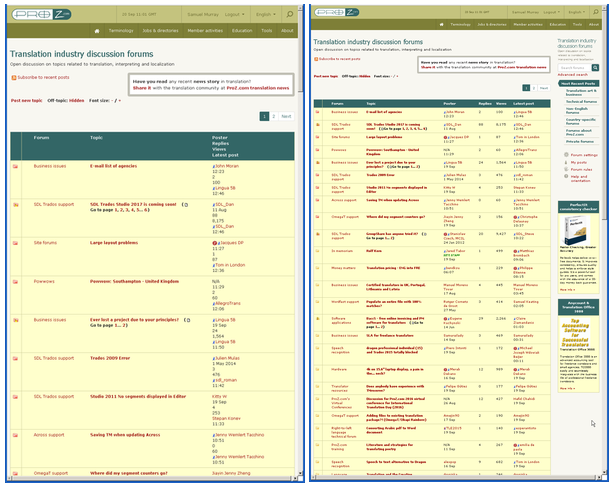The image size is (614, 487).
Task: Click left window horizontal scrollbar
Action: (x=153, y=478)
